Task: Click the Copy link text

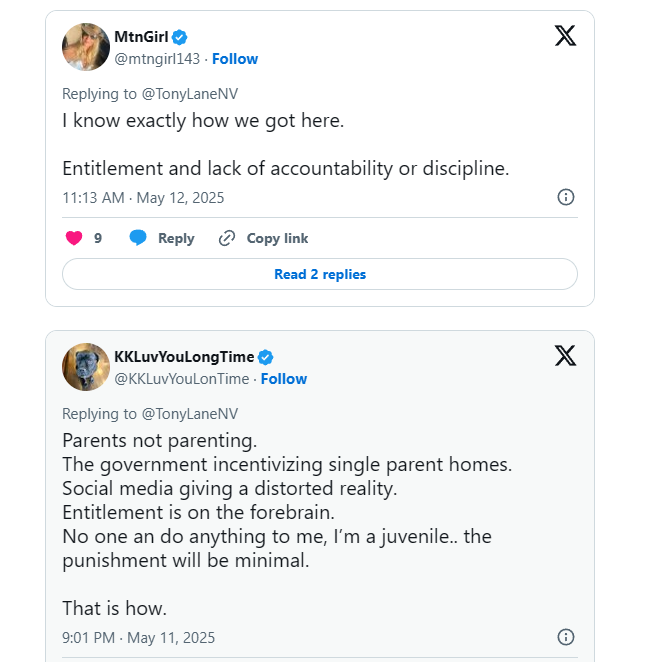Action: [277, 238]
